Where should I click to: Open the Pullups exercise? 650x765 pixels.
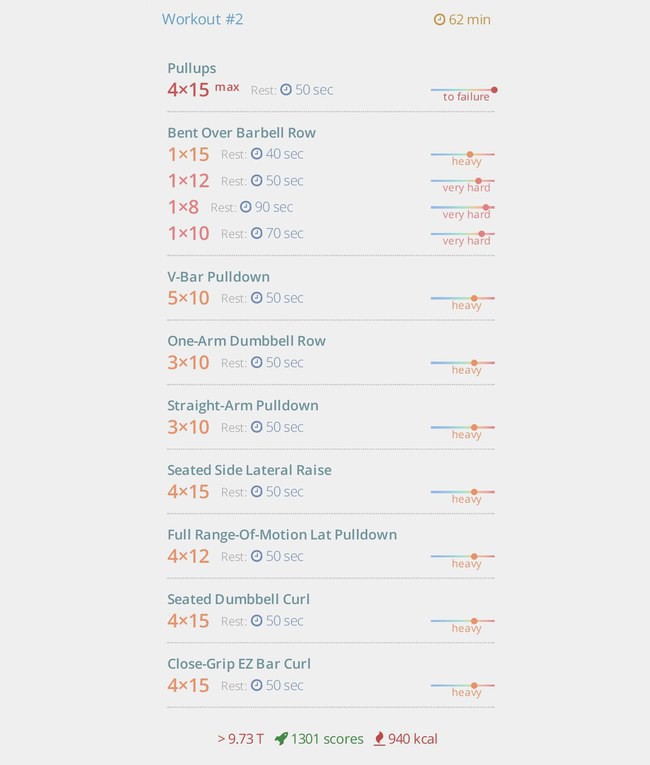192,68
